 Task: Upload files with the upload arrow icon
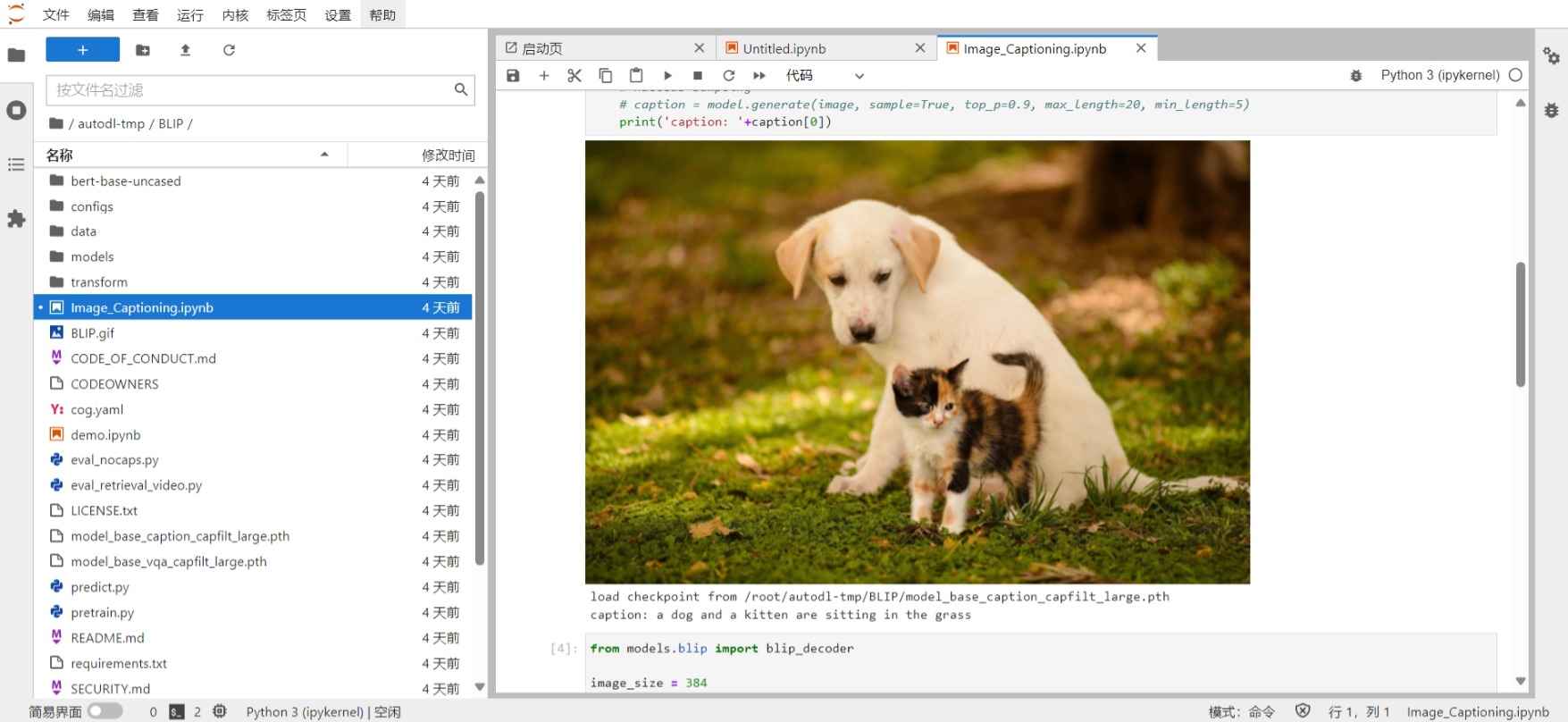[x=186, y=50]
